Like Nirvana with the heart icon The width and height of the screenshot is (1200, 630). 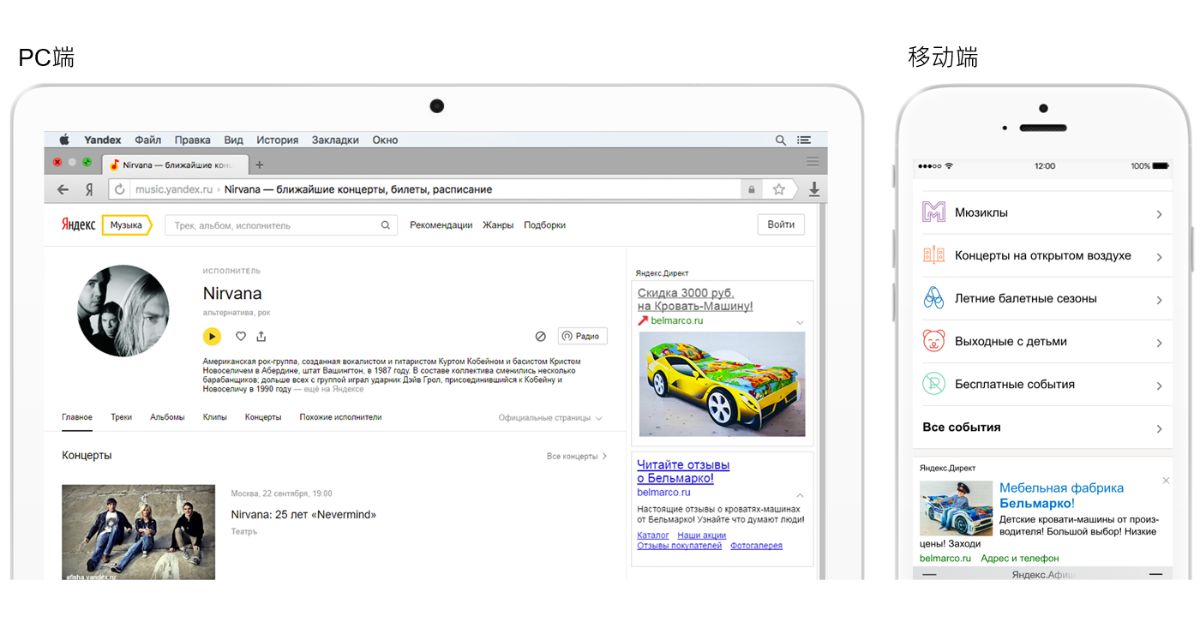(x=241, y=337)
